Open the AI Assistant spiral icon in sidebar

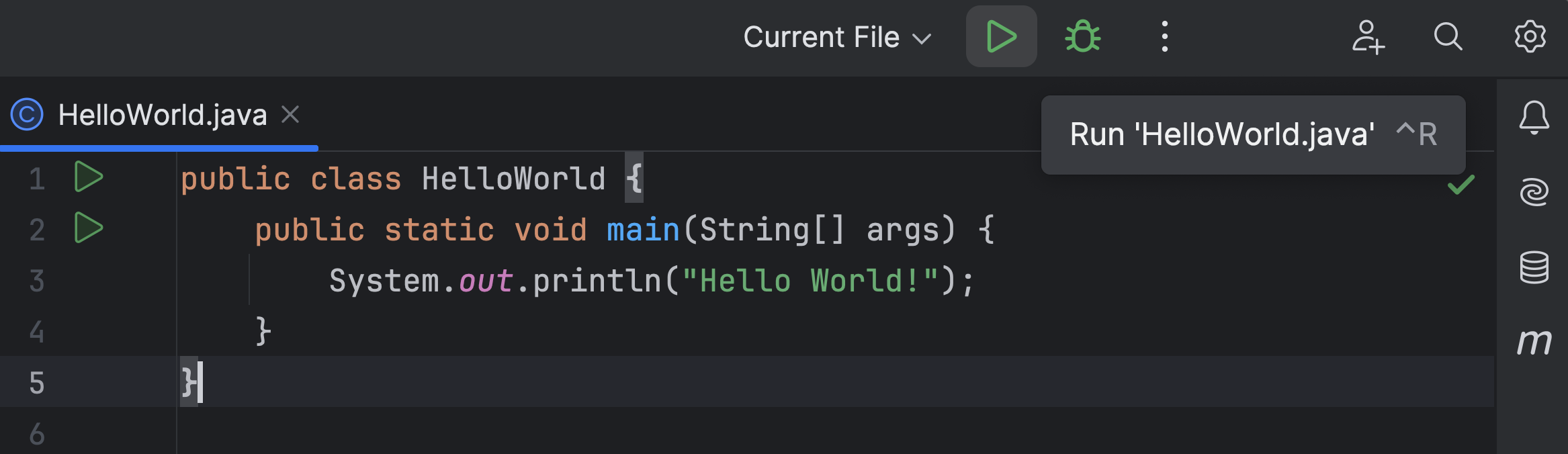click(x=1534, y=192)
